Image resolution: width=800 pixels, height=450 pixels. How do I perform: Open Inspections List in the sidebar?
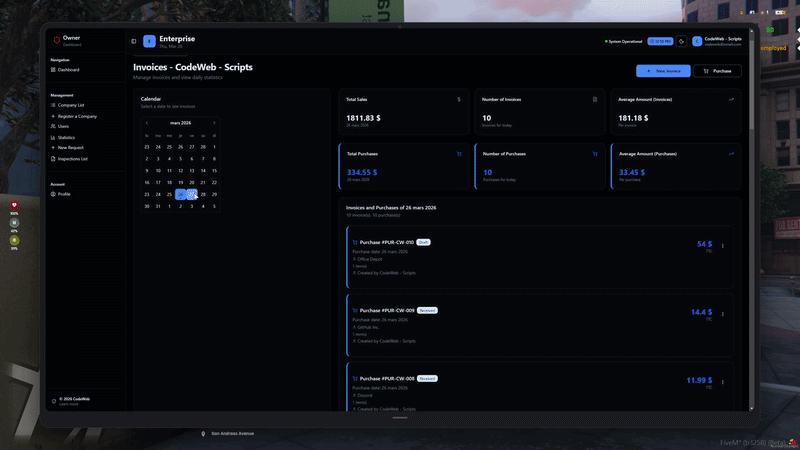(72, 158)
